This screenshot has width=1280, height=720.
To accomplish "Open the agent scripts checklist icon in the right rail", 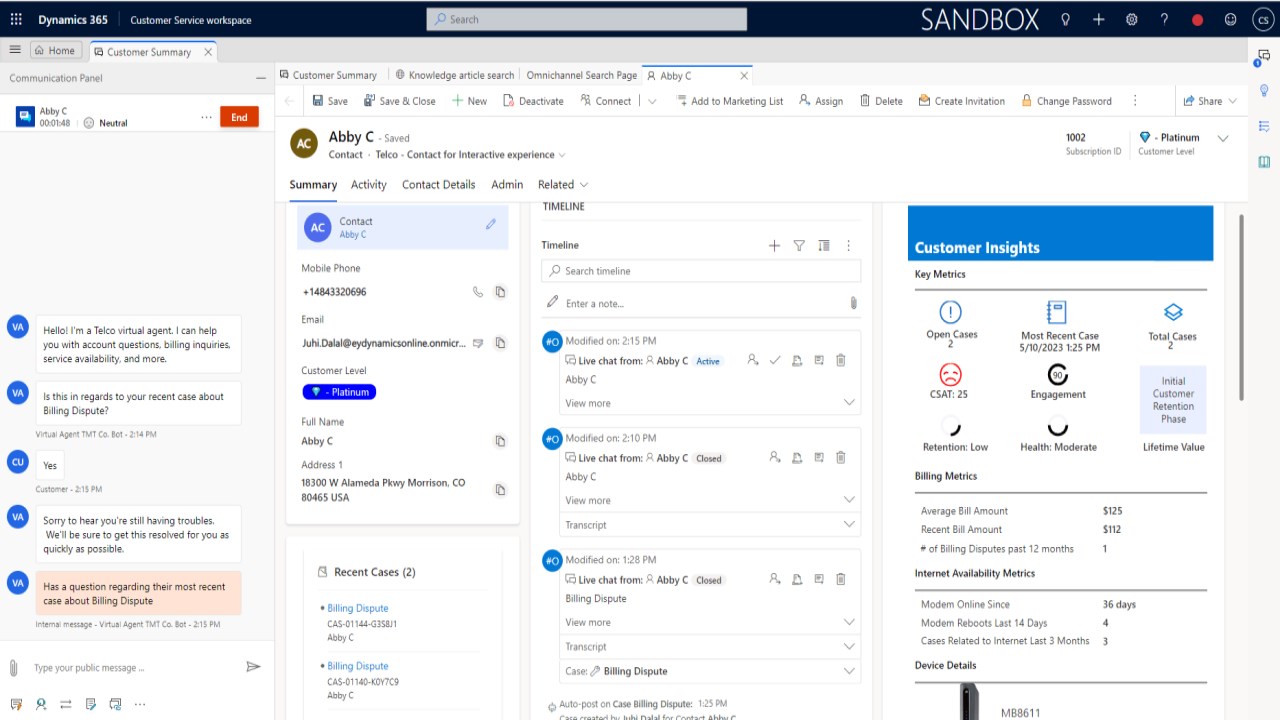I will (1264, 126).
